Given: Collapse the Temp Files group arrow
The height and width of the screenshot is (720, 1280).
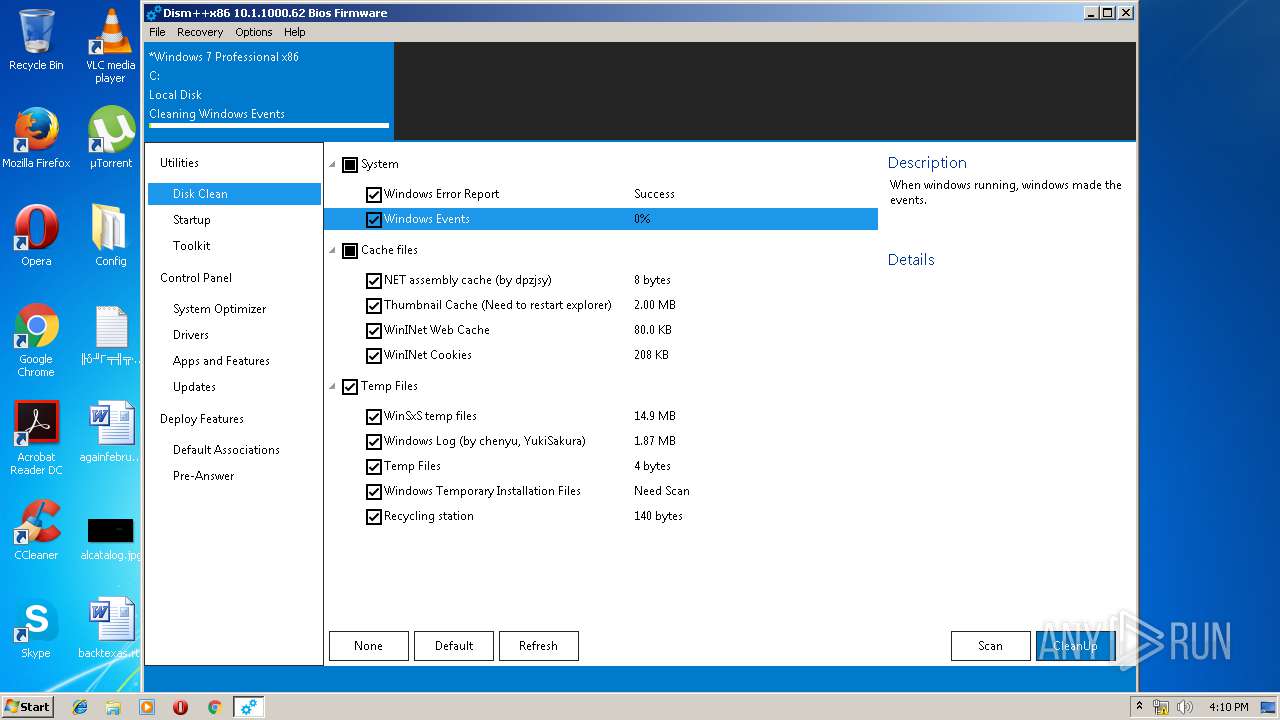Looking at the screenshot, I should [x=333, y=387].
